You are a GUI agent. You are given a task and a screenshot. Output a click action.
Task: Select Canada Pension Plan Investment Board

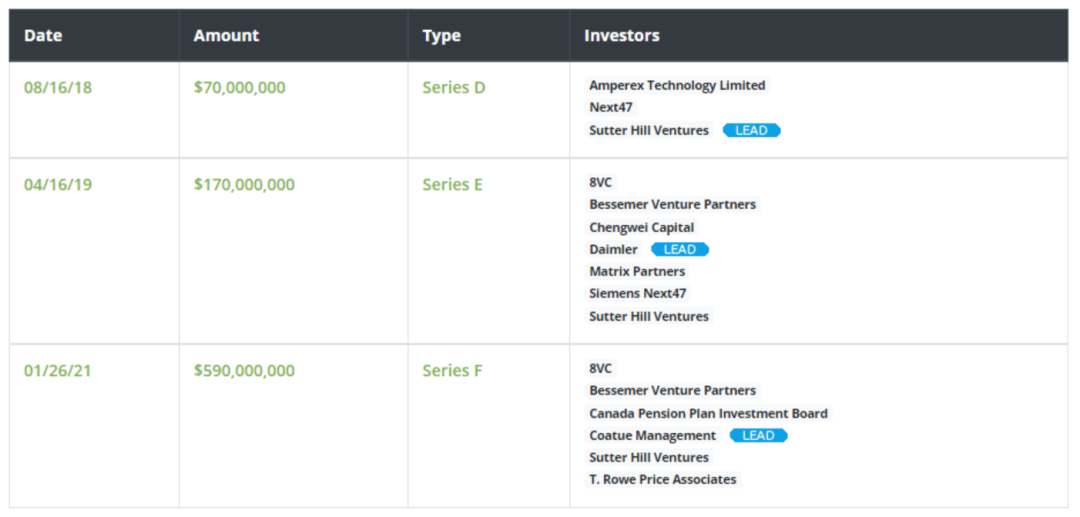[x=708, y=413]
